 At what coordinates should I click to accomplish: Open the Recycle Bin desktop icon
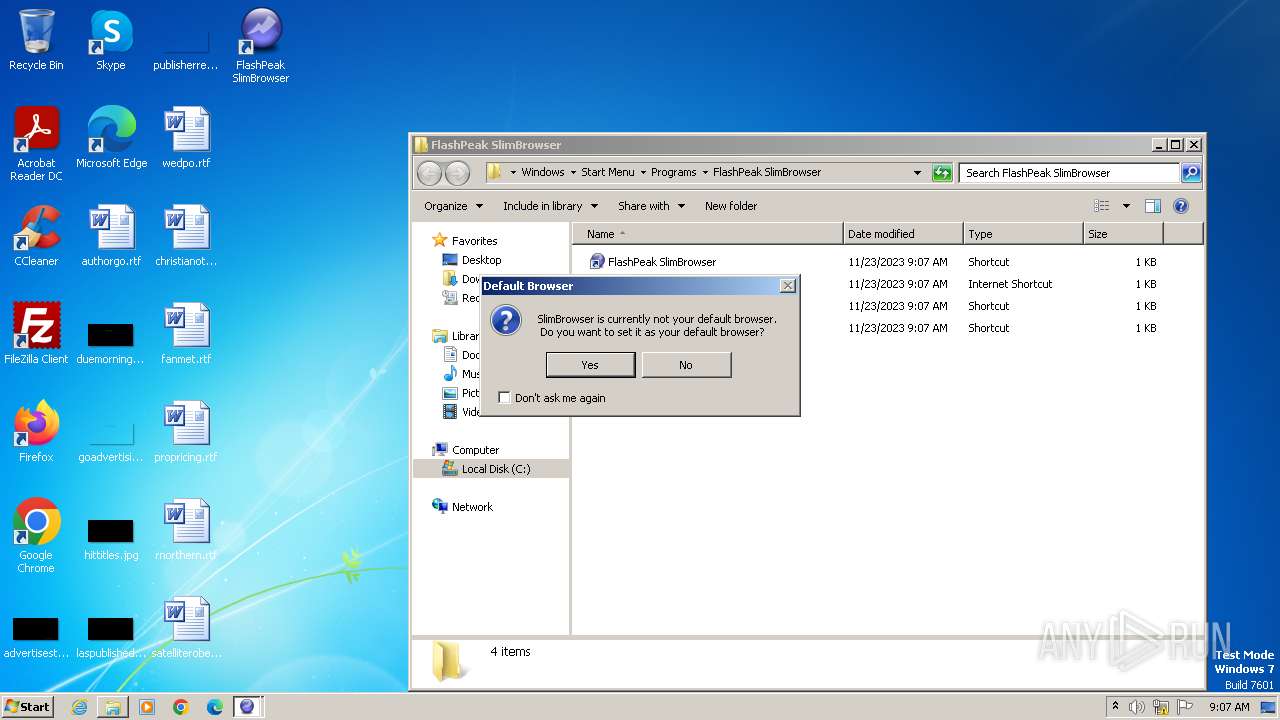36,40
